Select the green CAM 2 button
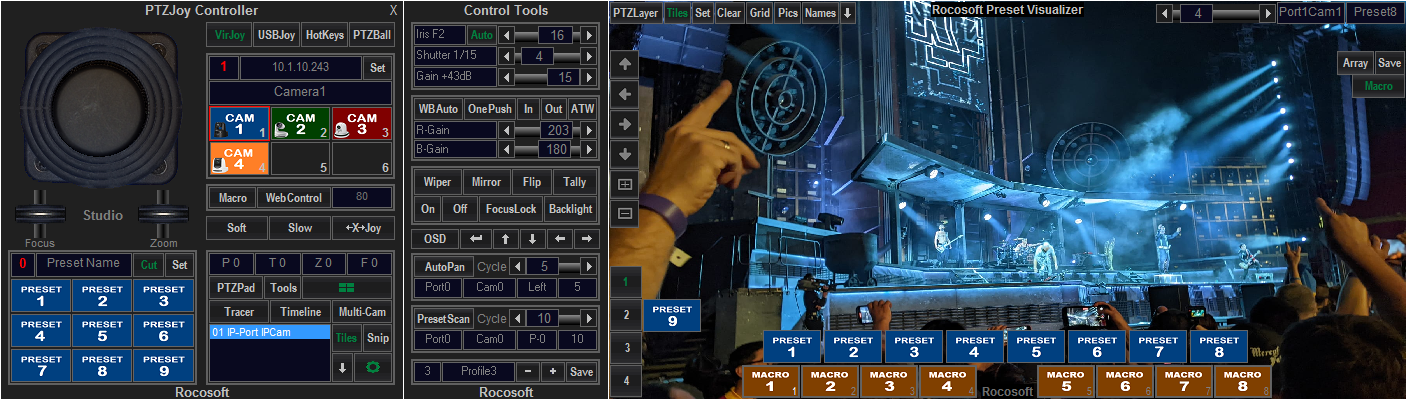The image size is (1407, 400). pos(301,123)
